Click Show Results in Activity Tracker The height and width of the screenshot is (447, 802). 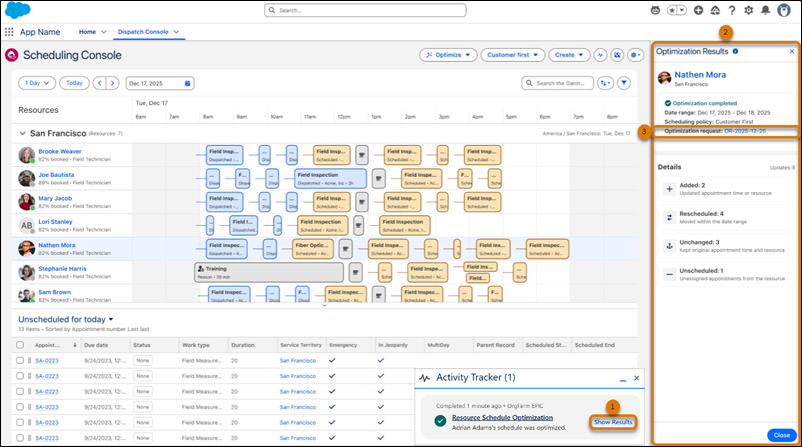point(613,422)
